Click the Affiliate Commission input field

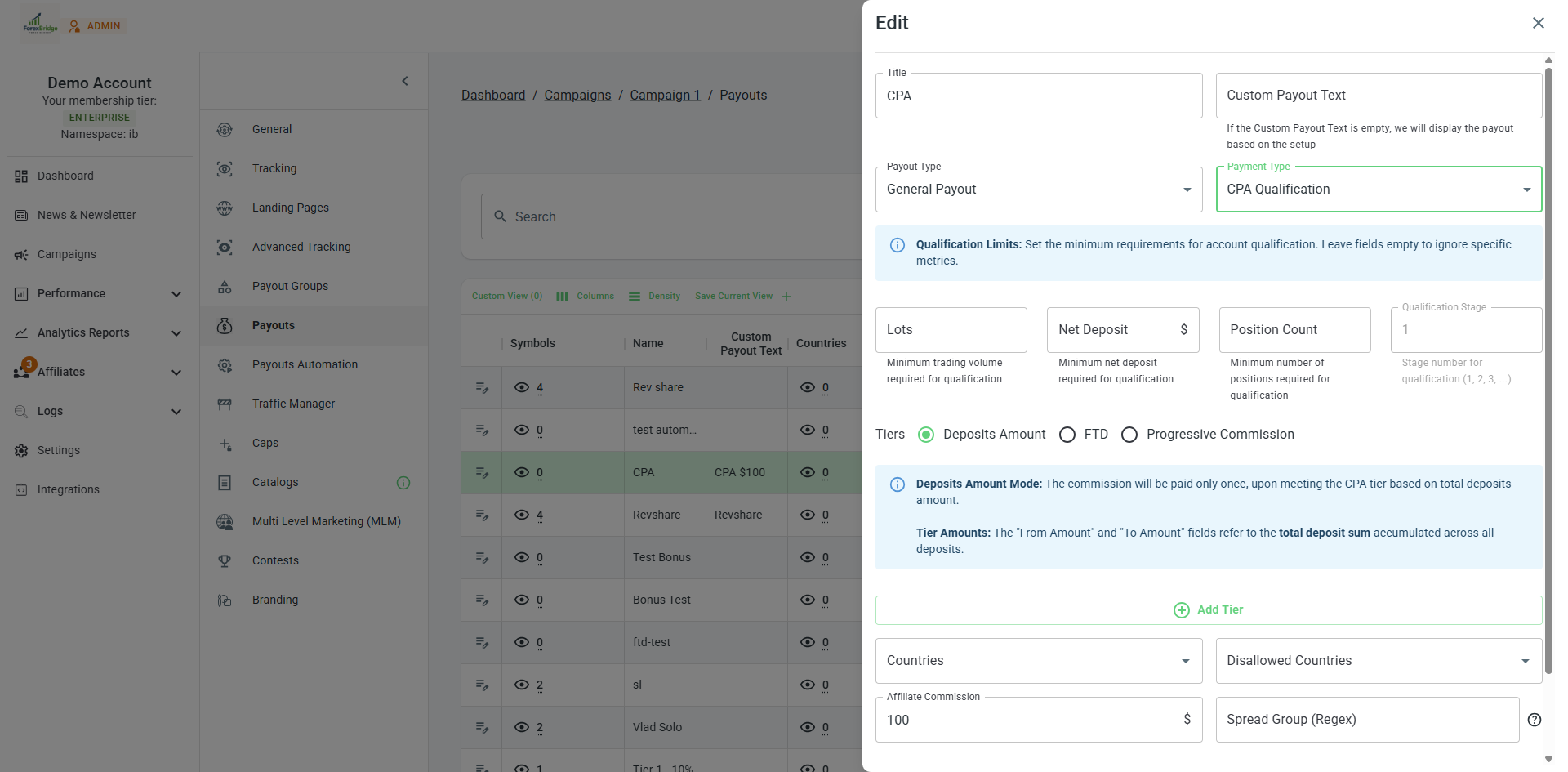click(x=1029, y=720)
